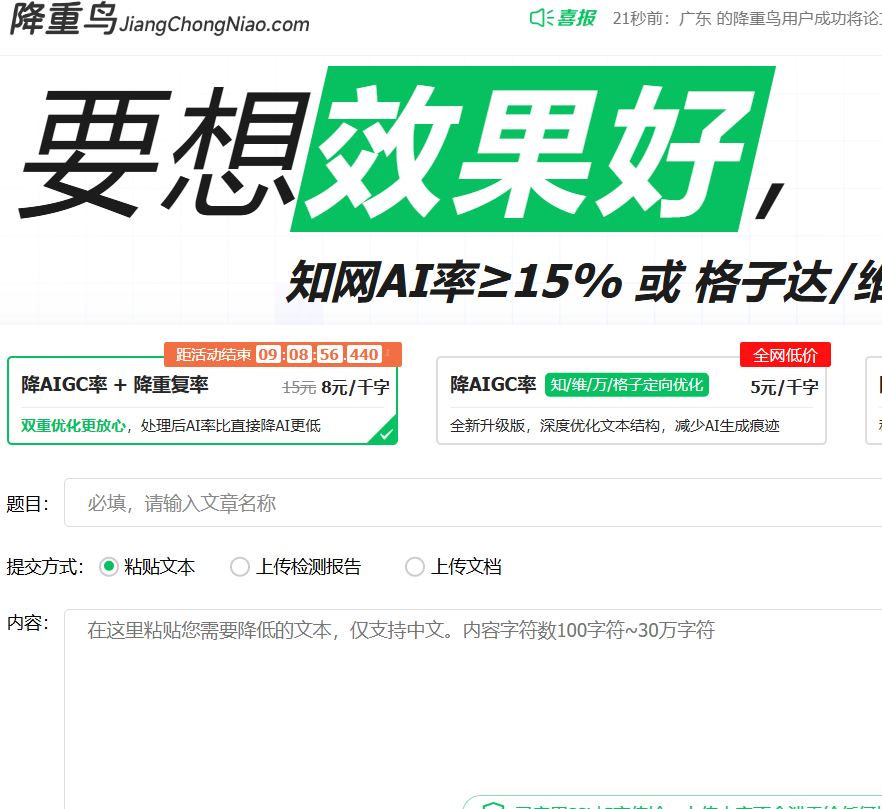Click the 5元/千字 price text

click(784, 387)
